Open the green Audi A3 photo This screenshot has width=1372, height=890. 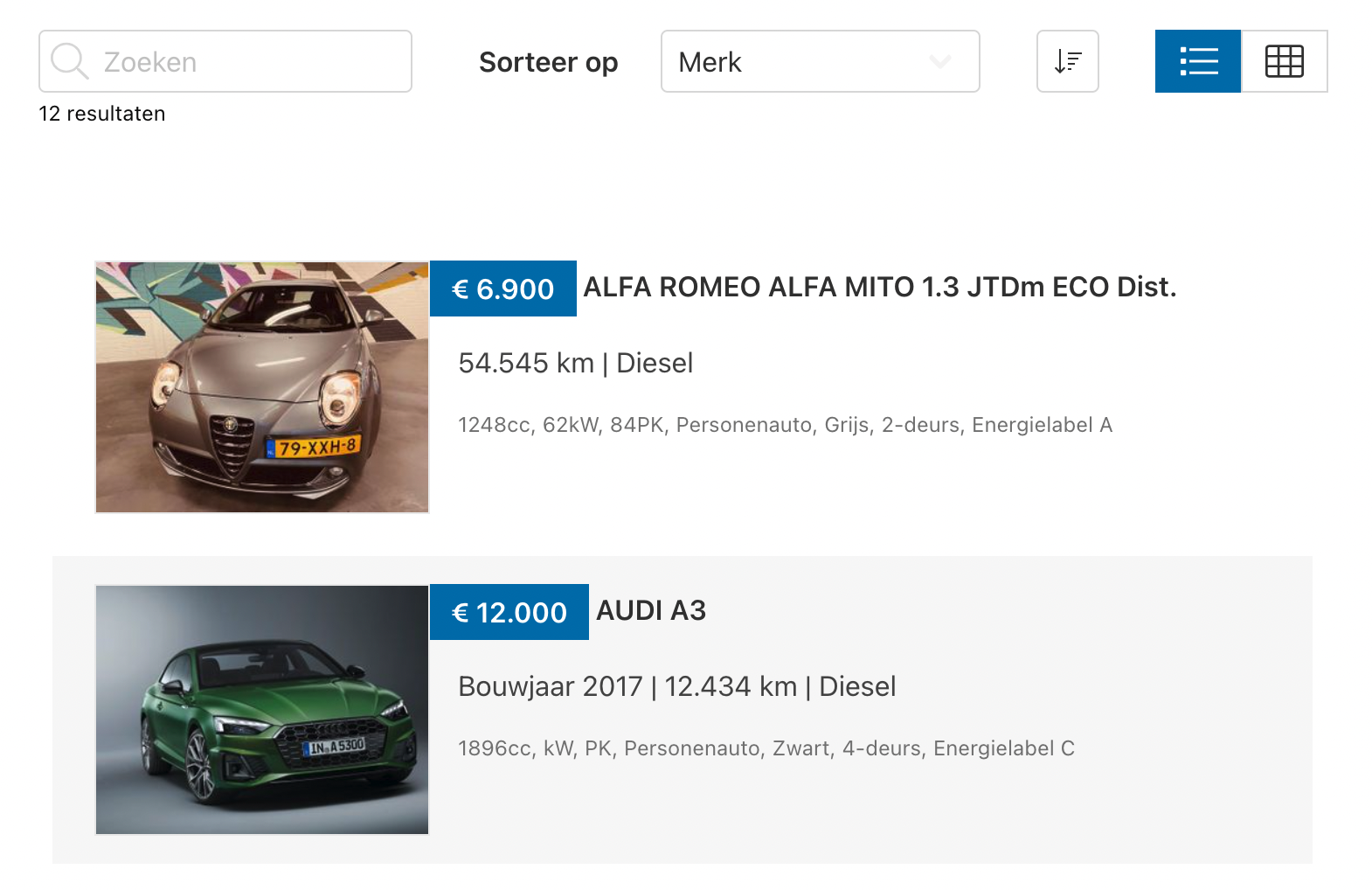(262, 710)
